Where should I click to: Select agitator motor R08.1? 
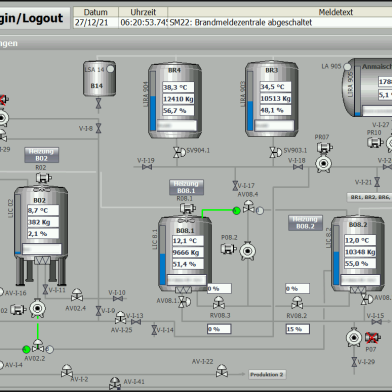point(188,209)
